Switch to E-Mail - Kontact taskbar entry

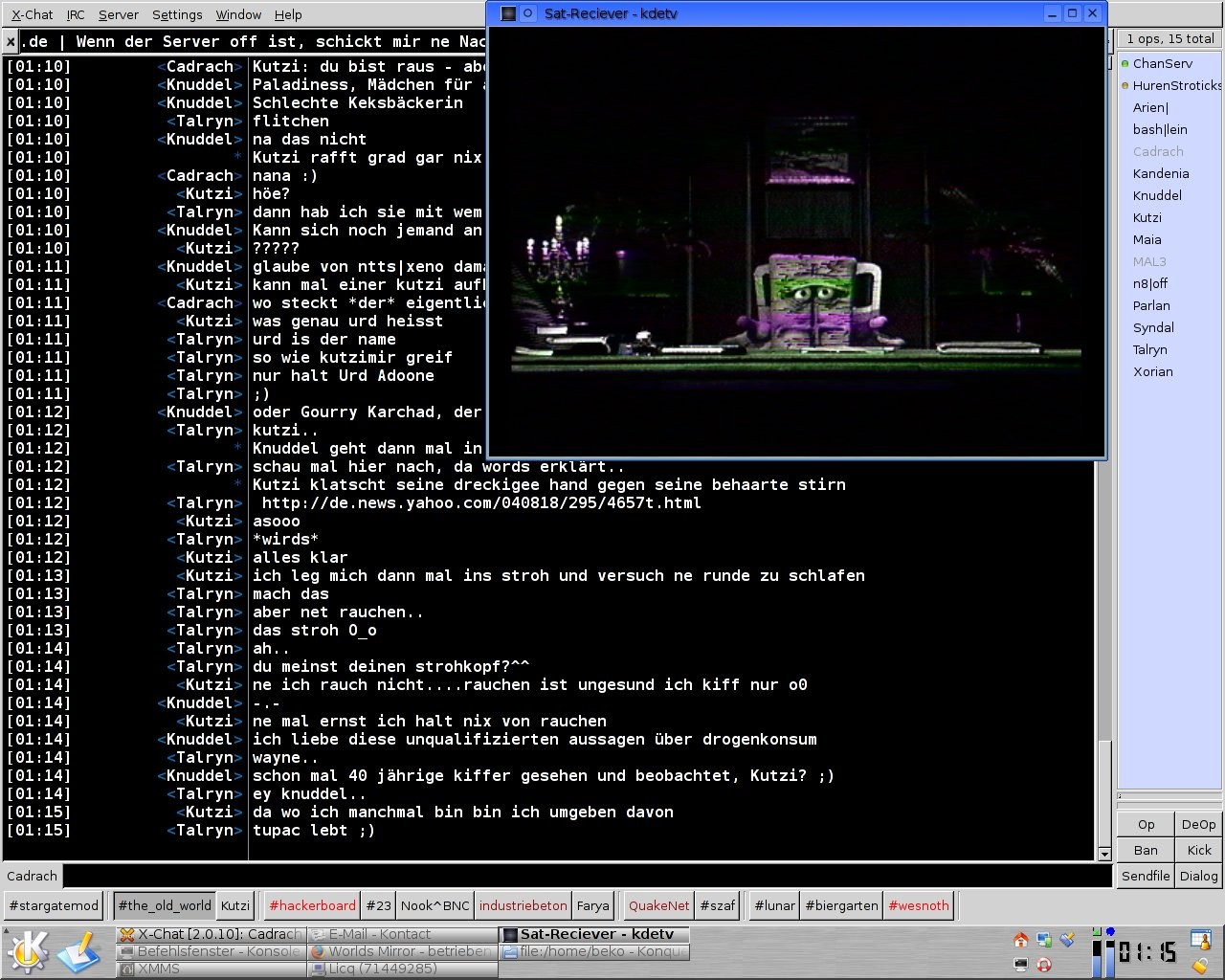(x=402, y=934)
